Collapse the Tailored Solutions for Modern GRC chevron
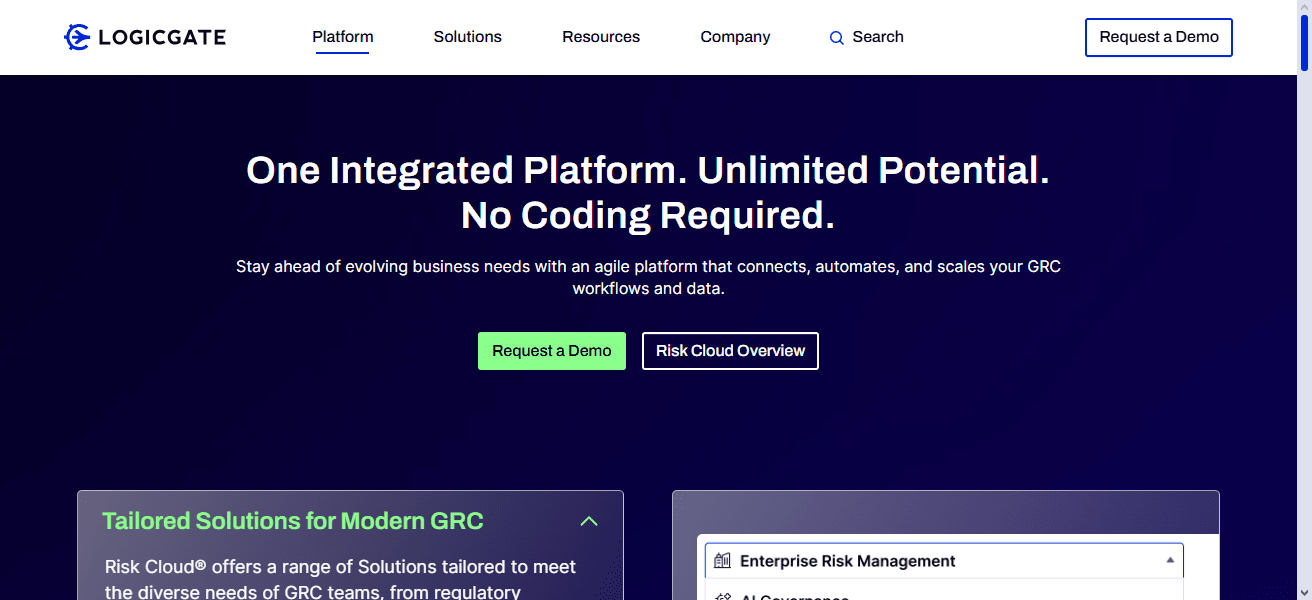The image size is (1312, 600). tap(589, 521)
